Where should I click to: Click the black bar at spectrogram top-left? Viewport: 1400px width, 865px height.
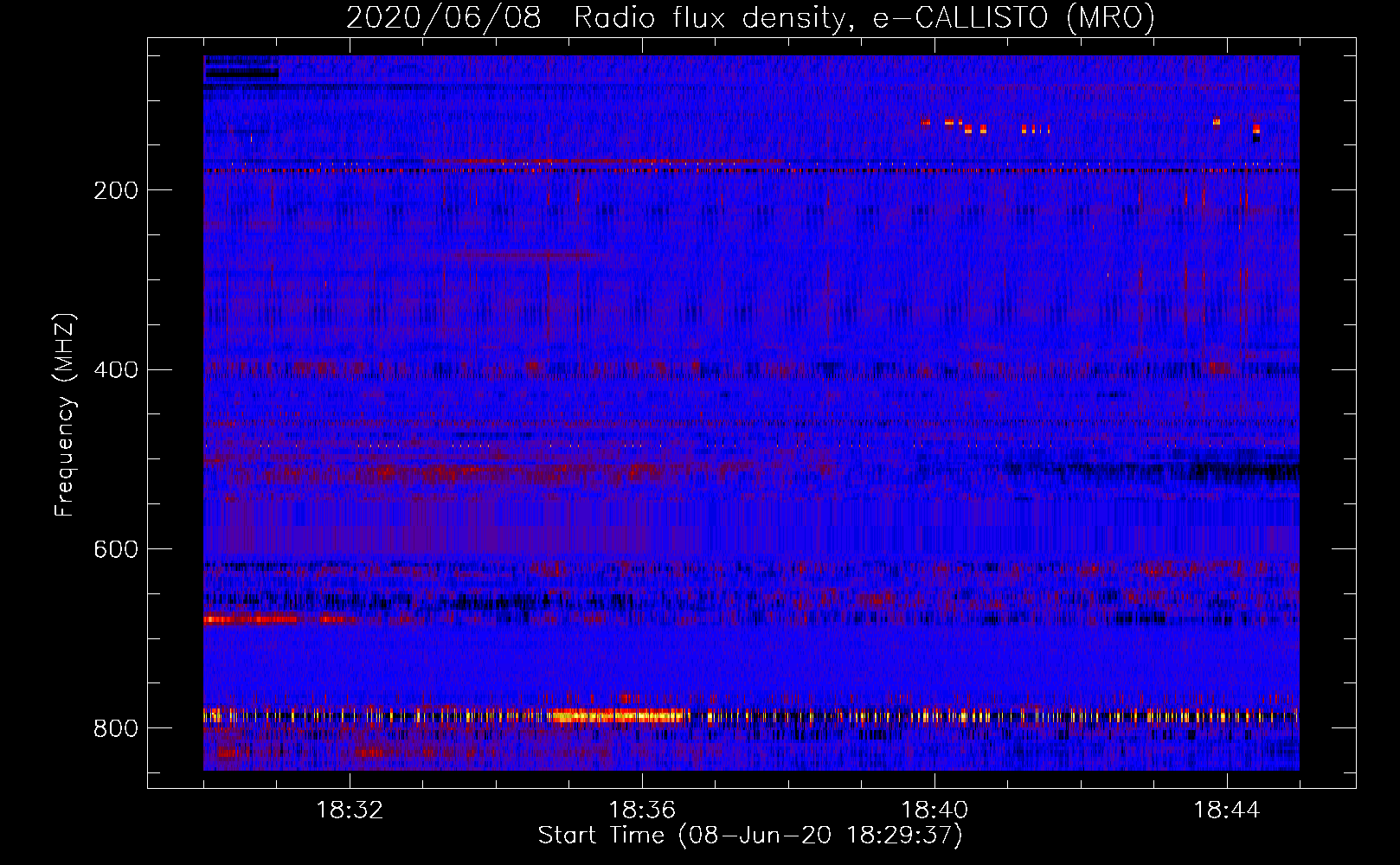pos(241,74)
